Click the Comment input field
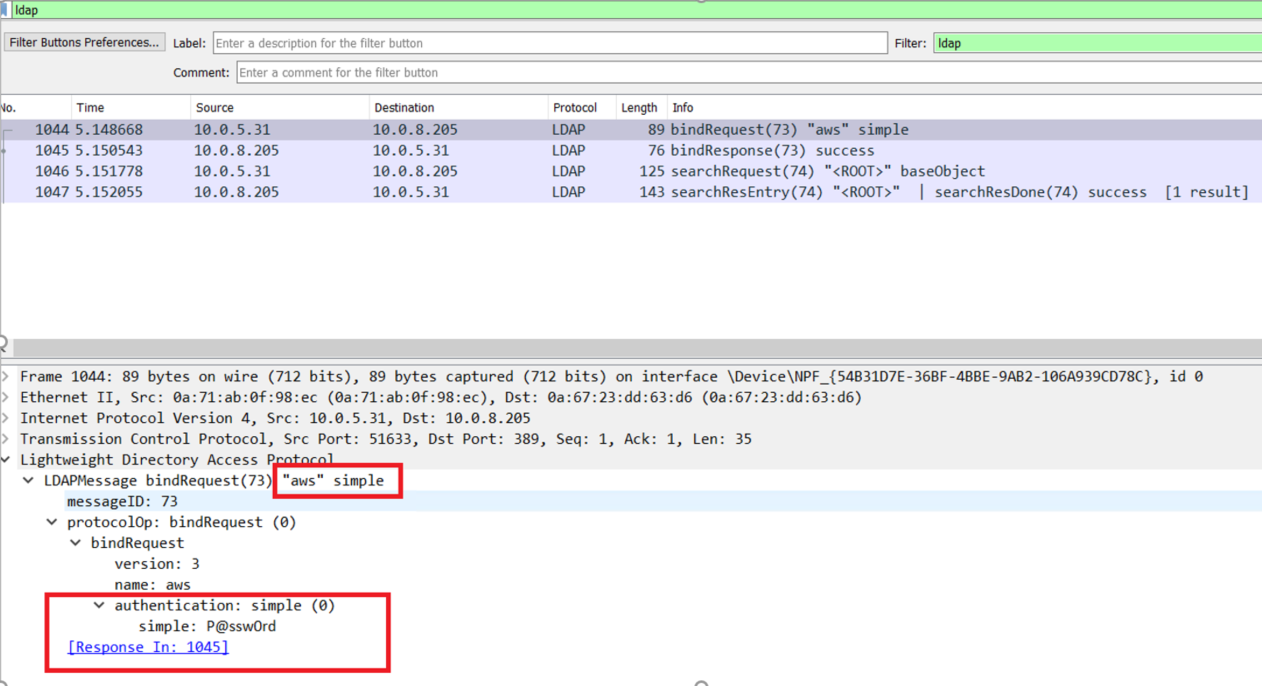Screen dimensions: 1262x686 (x=748, y=72)
